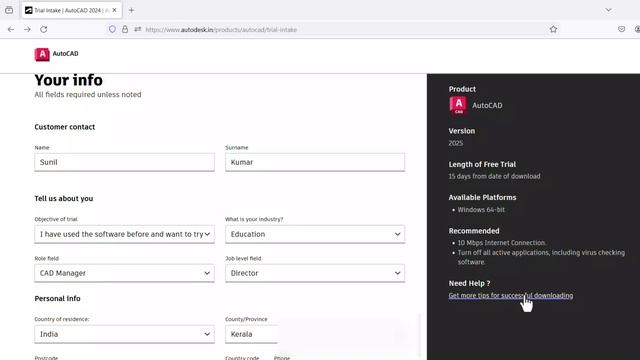Open the Job level field dropdown

315,273
